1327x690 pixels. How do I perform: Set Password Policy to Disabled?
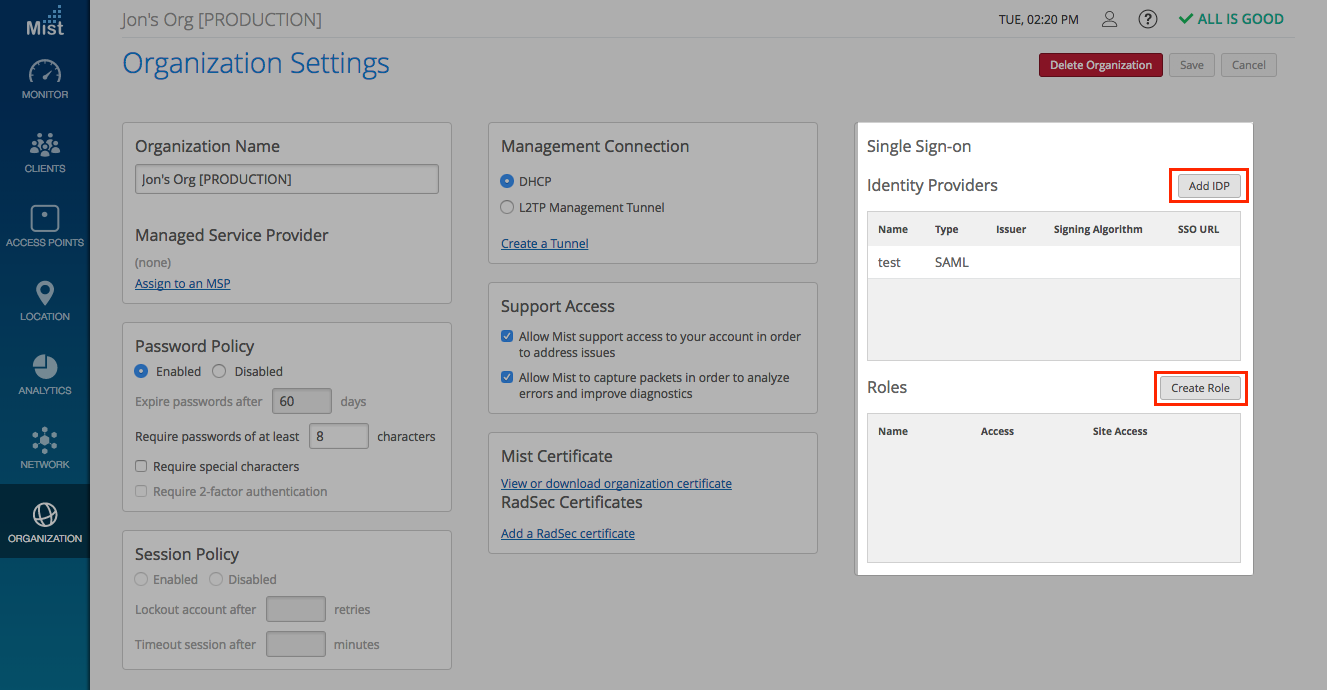click(x=219, y=371)
